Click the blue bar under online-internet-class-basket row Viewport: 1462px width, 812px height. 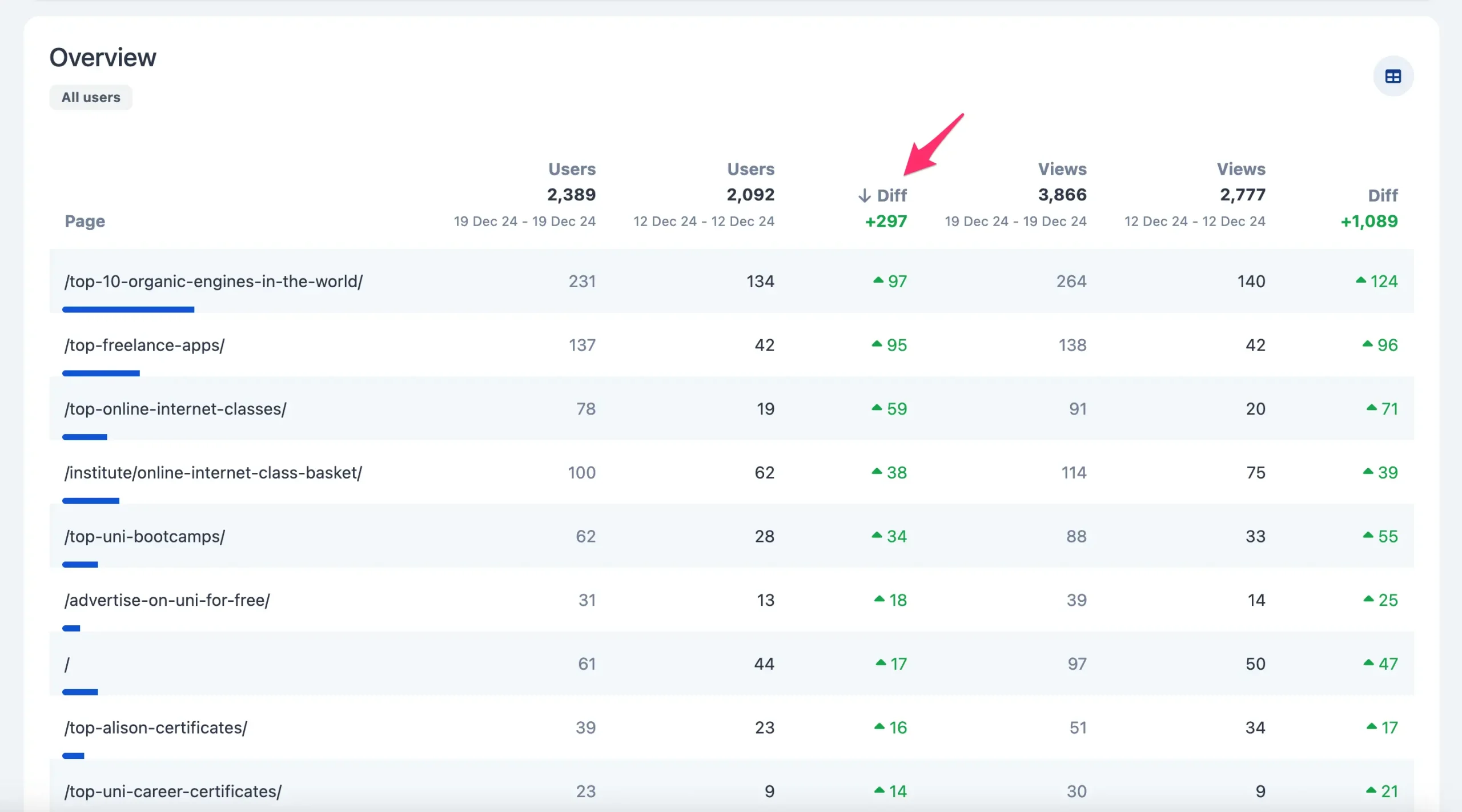pos(90,501)
